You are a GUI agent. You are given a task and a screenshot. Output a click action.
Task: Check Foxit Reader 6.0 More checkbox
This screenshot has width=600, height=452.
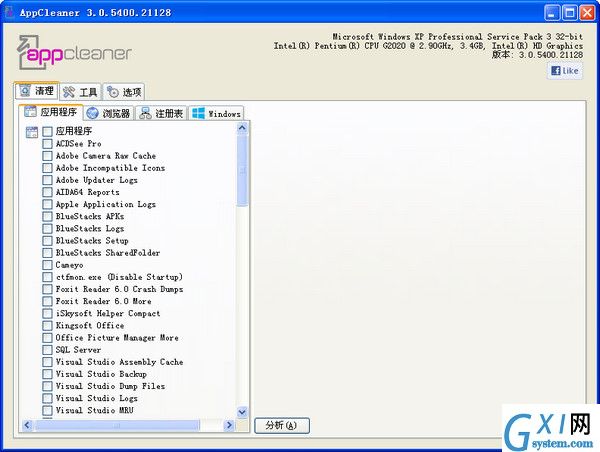pos(47,302)
